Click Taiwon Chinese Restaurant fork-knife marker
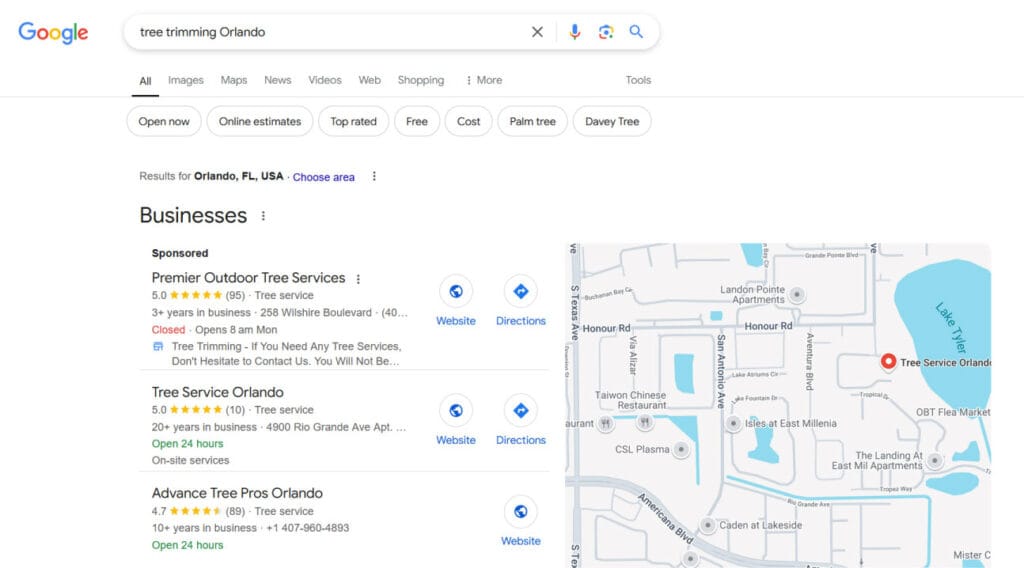 pyautogui.click(x=645, y=423)
